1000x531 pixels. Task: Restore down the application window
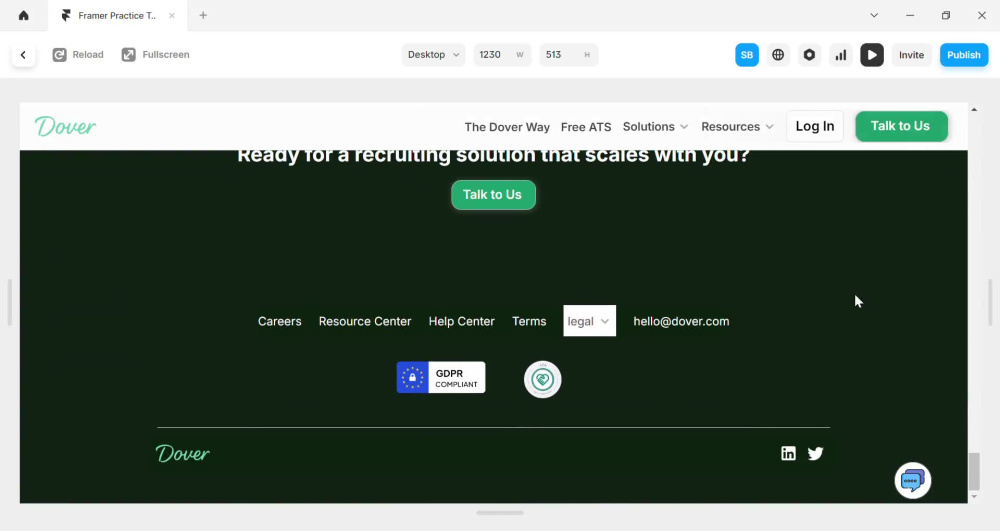[946, 15]
